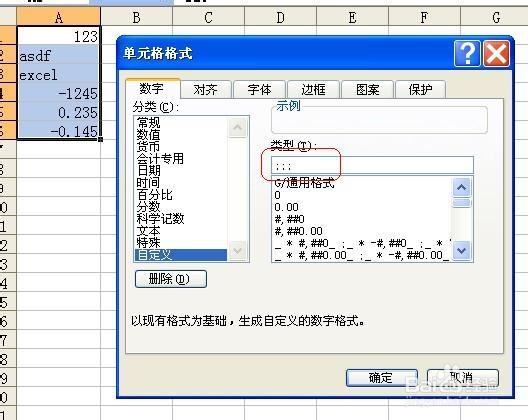Choose 会计专用 category

point(181,159)
